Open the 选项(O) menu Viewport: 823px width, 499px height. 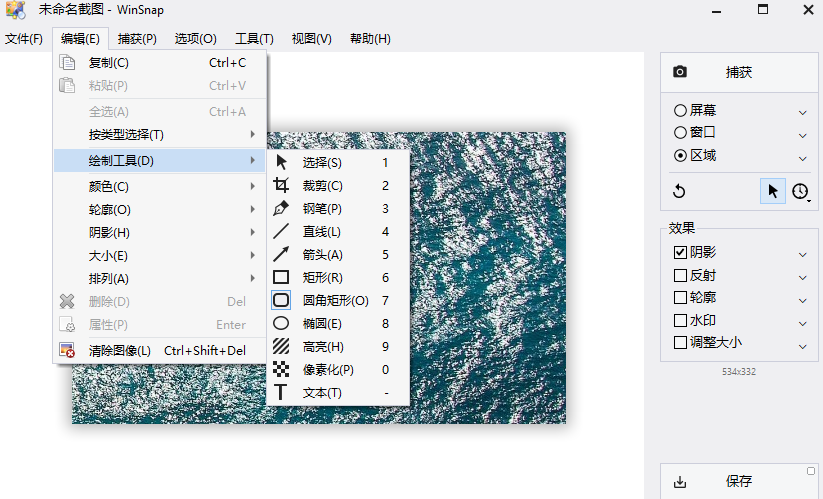(195, 39)
